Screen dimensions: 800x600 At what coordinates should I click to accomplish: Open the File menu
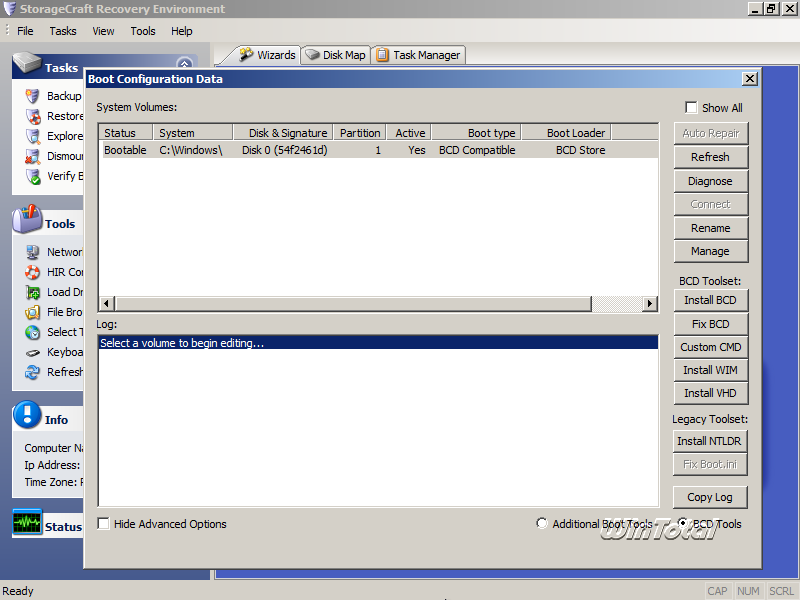click(x=25, y=31)
